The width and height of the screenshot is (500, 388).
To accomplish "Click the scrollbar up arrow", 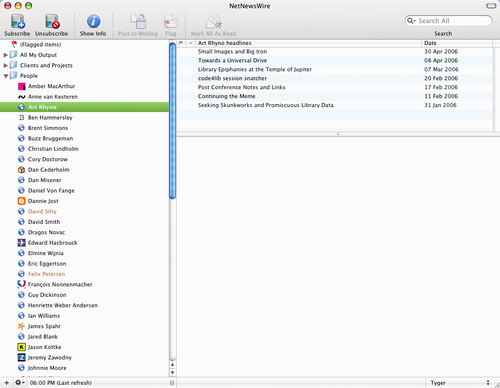I will click(172, 365).
